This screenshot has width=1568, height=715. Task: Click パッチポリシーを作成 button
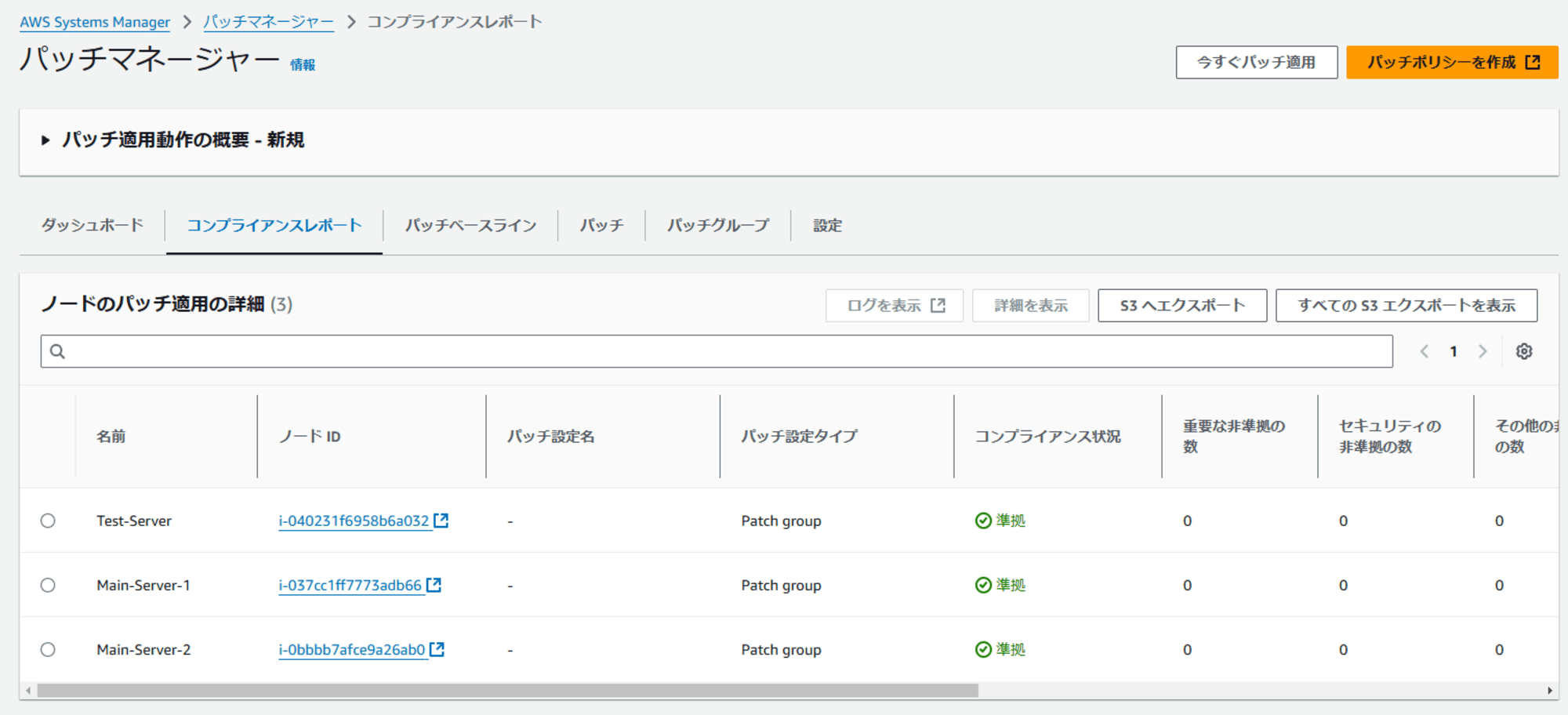(x=1452, y=62)
